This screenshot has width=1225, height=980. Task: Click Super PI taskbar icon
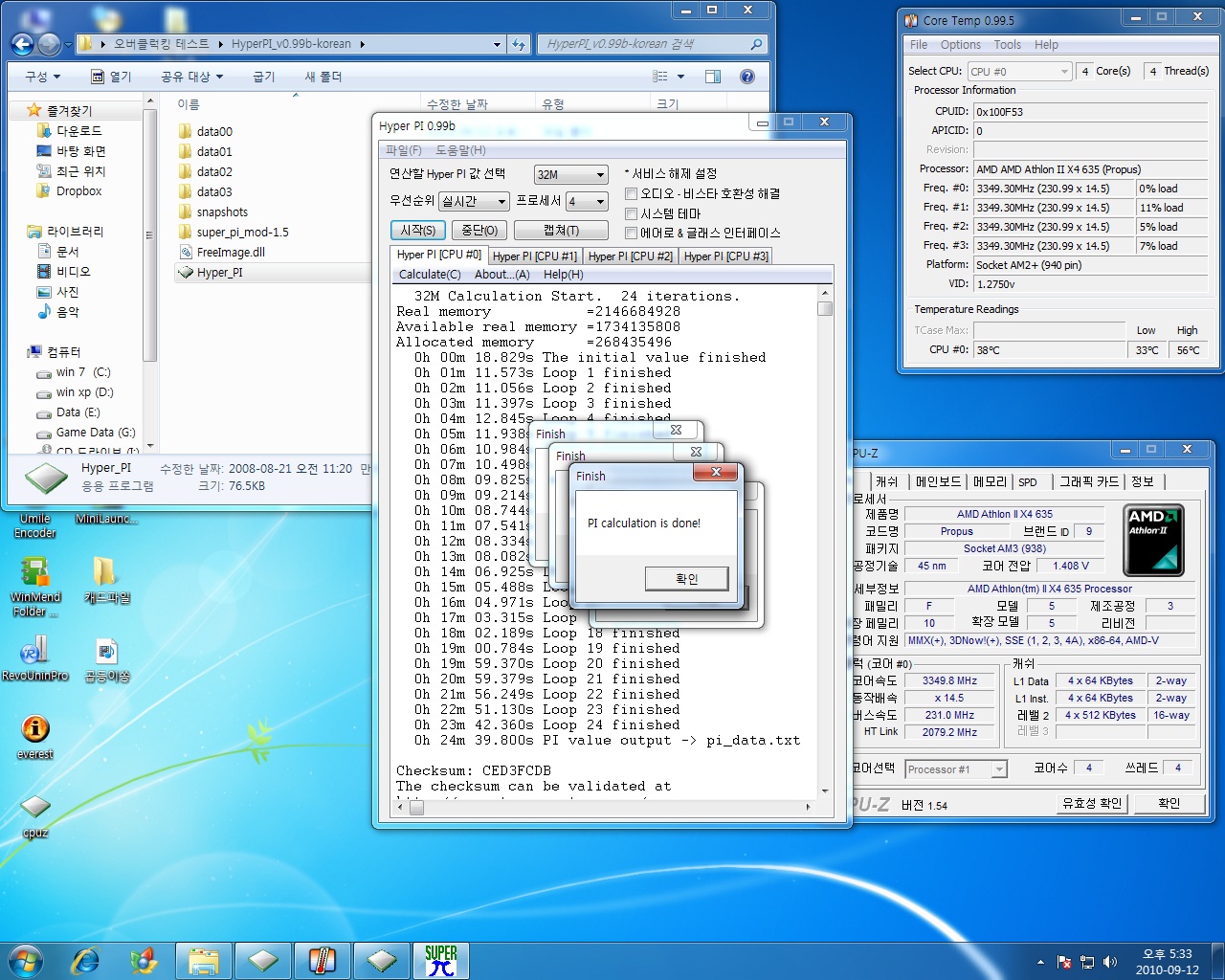pyautogui.click(x=440, y=960)
